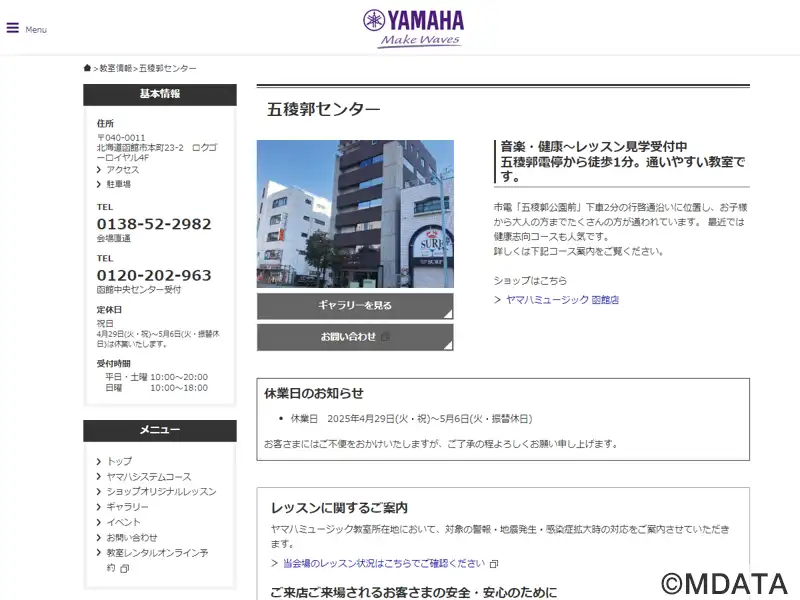Image resolution: width=800 pixels, height=600 pixels.
Task: Click the chevron beside トップ
Action: coord(99,461)
